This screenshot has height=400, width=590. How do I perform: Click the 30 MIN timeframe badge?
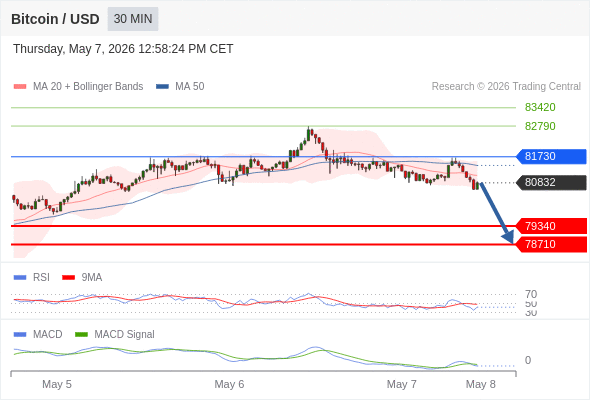tap(133, 19)
